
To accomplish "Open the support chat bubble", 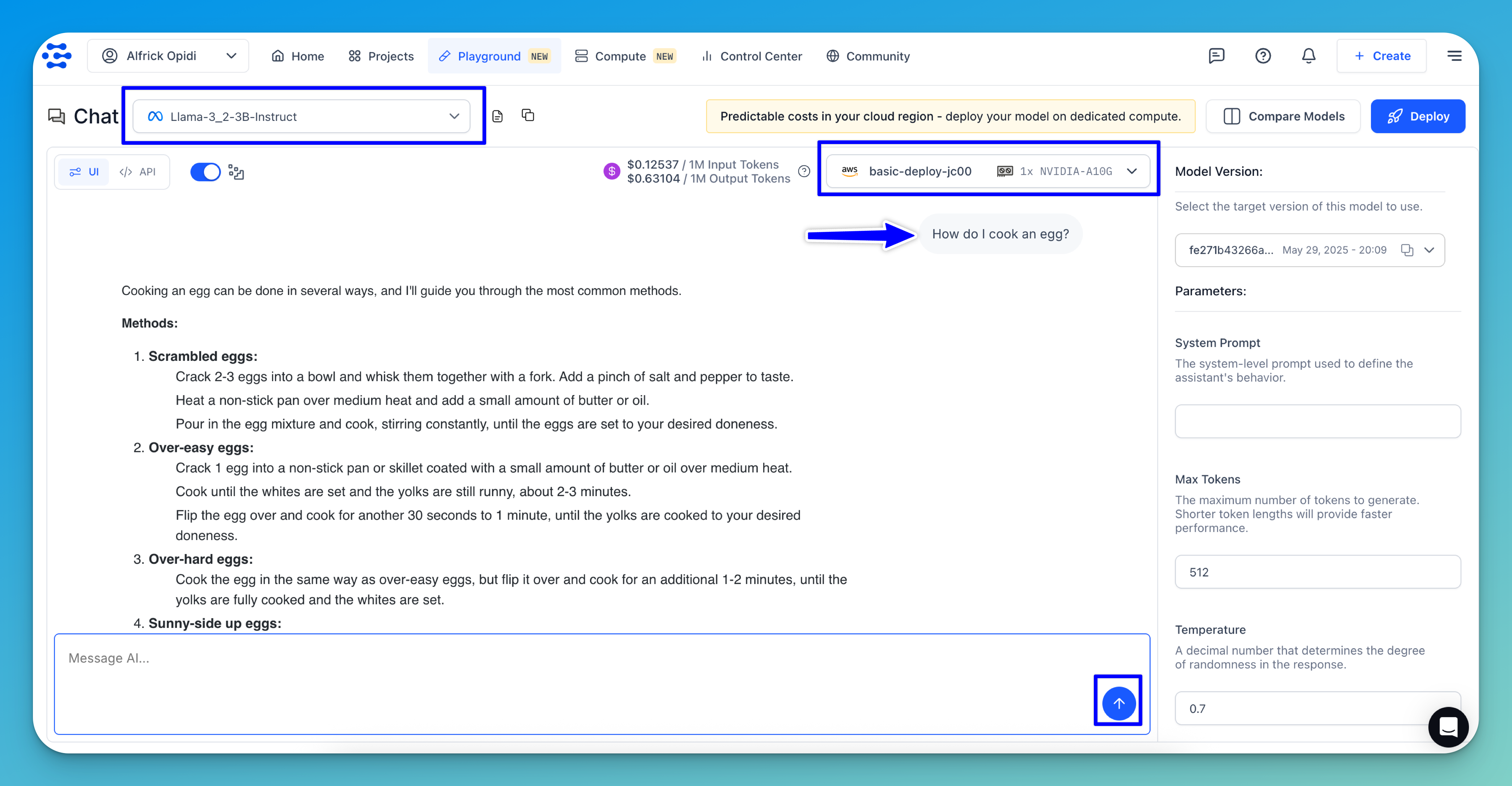I will 1448,727.
